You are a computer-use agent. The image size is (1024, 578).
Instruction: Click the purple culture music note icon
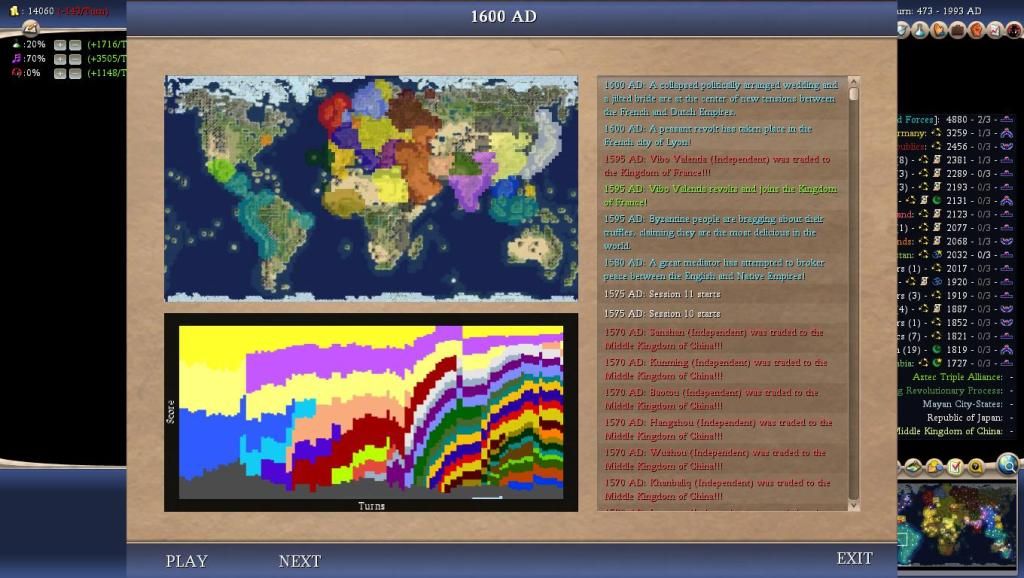click(x=16, y=59)
